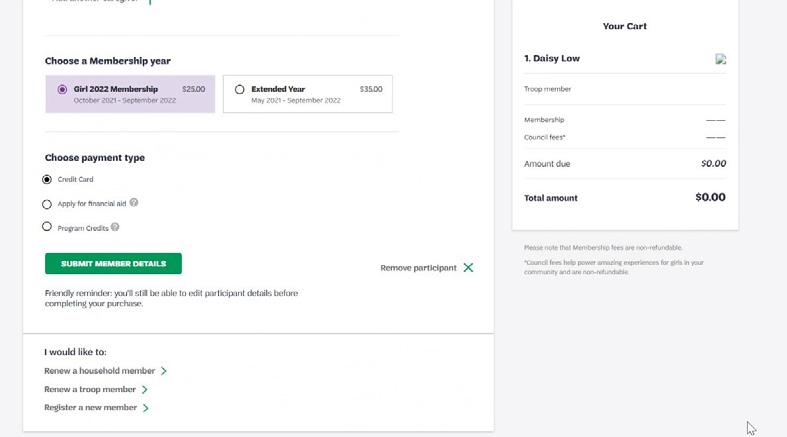787x437 pixels.
Task: Click the arrow next to Renew a household member
Action: (x=164, y=371)
